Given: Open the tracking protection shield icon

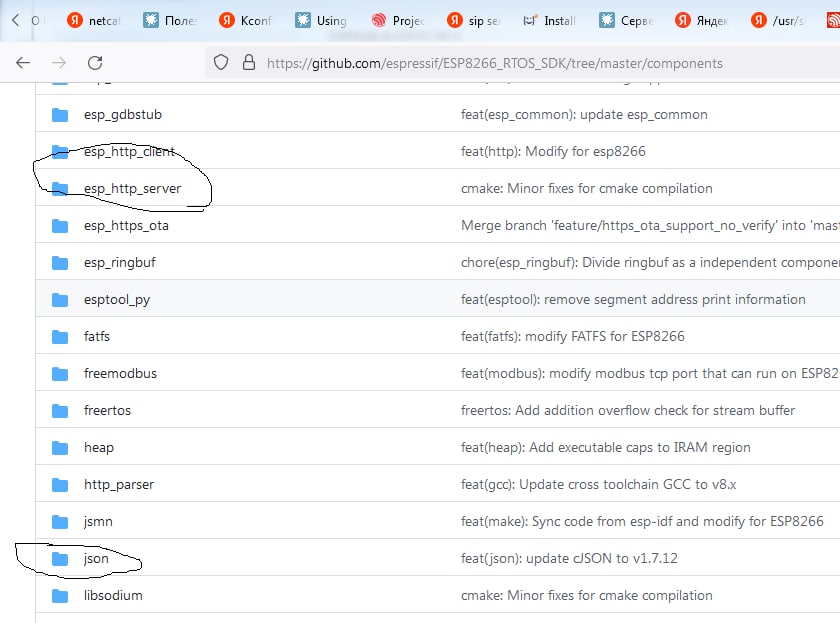Looking at the screenshot, I should (221, 63).
